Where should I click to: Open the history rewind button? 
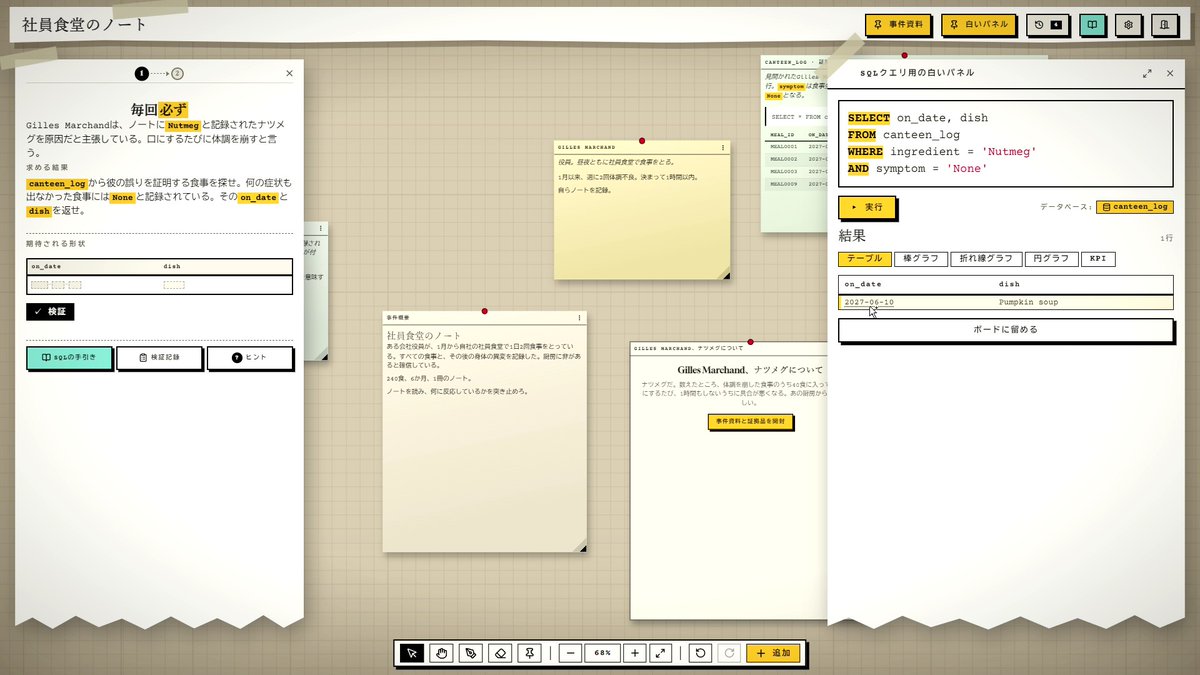[1048, 25]
